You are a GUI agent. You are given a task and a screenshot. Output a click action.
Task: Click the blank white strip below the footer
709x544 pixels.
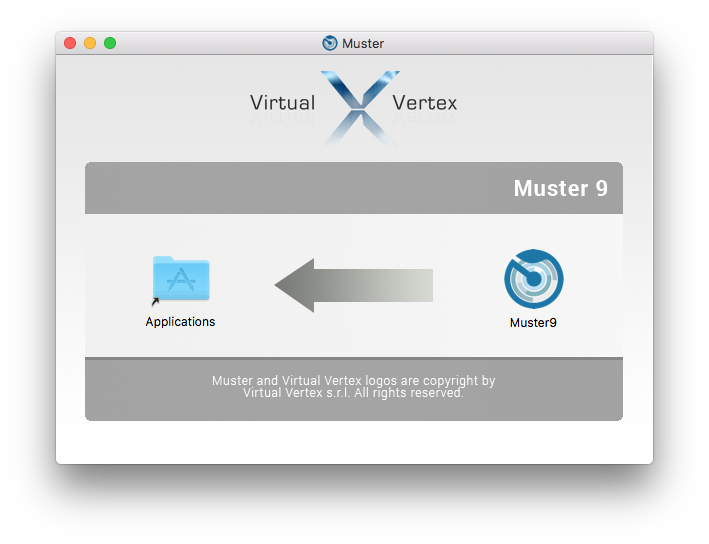pyautogui.click(x=353, y=442)
